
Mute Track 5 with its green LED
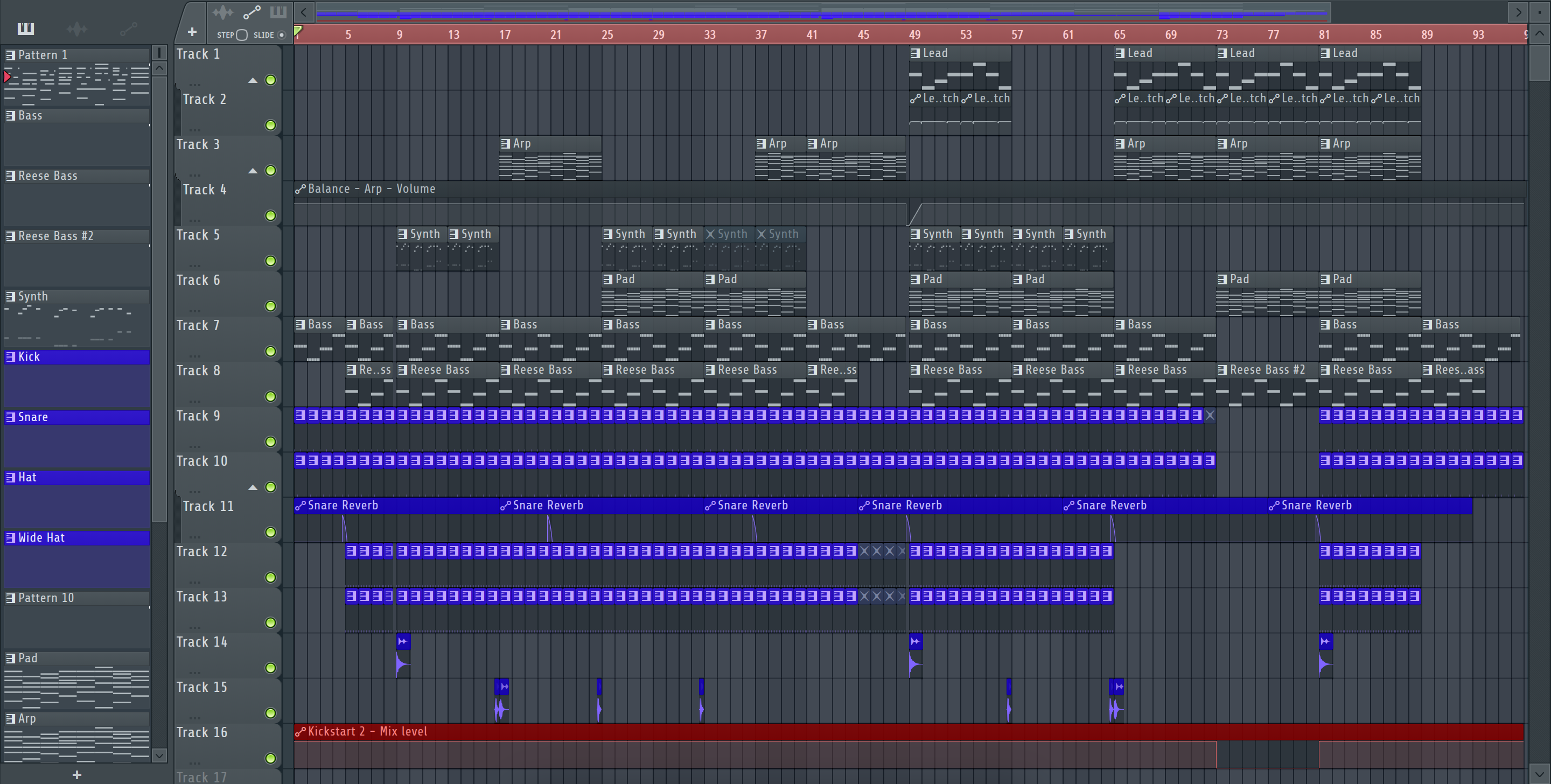[x=271, y=261]
